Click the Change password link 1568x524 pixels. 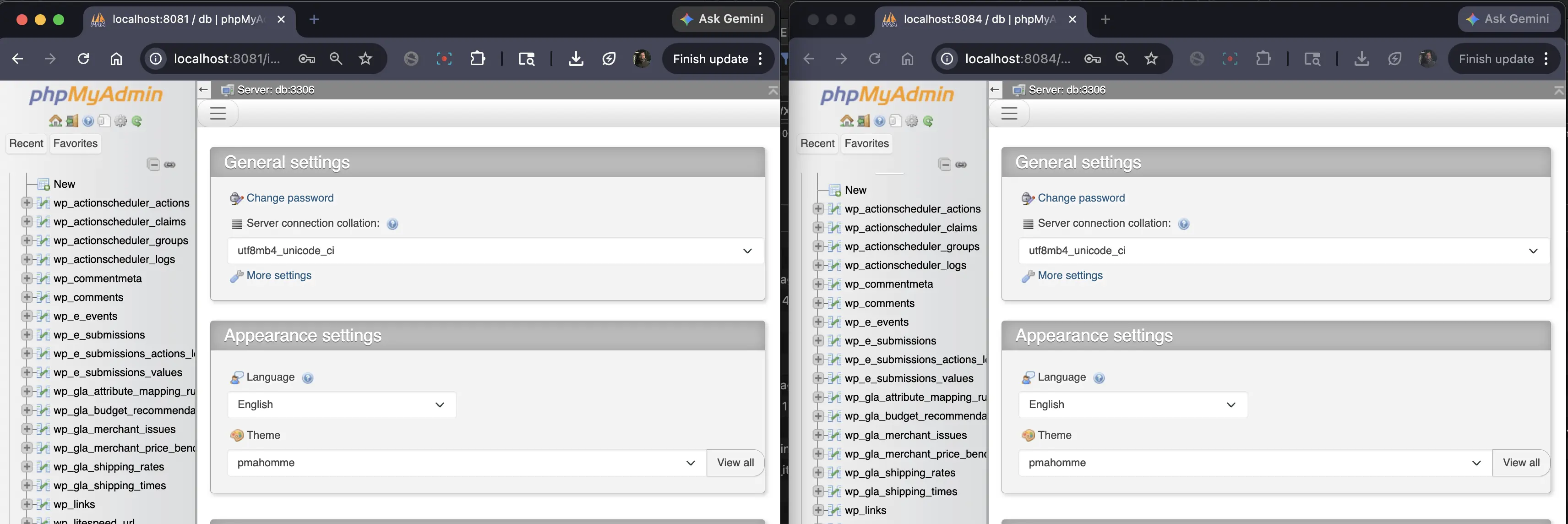tap(289, 197)
